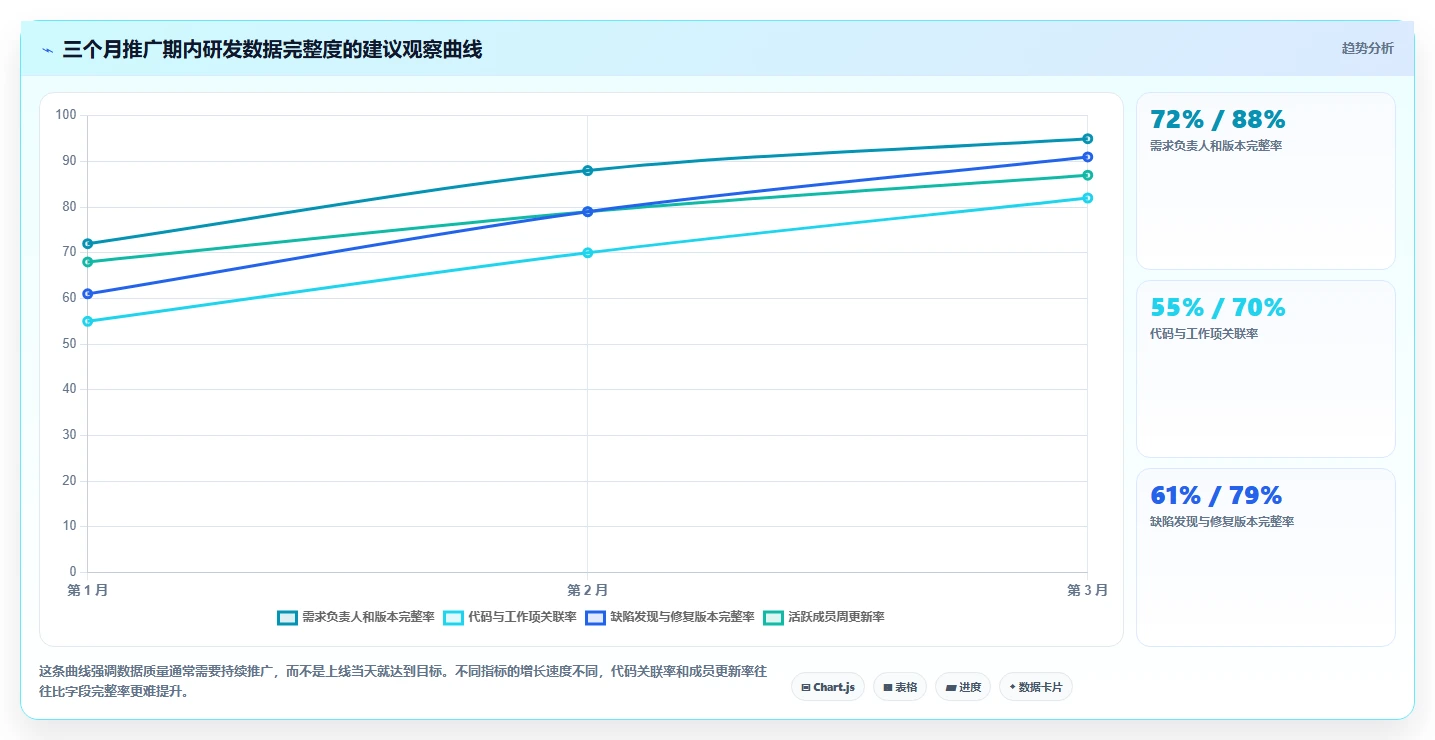Click the description paragraph below the chart
1435x740 pixels.
[403, 681]
